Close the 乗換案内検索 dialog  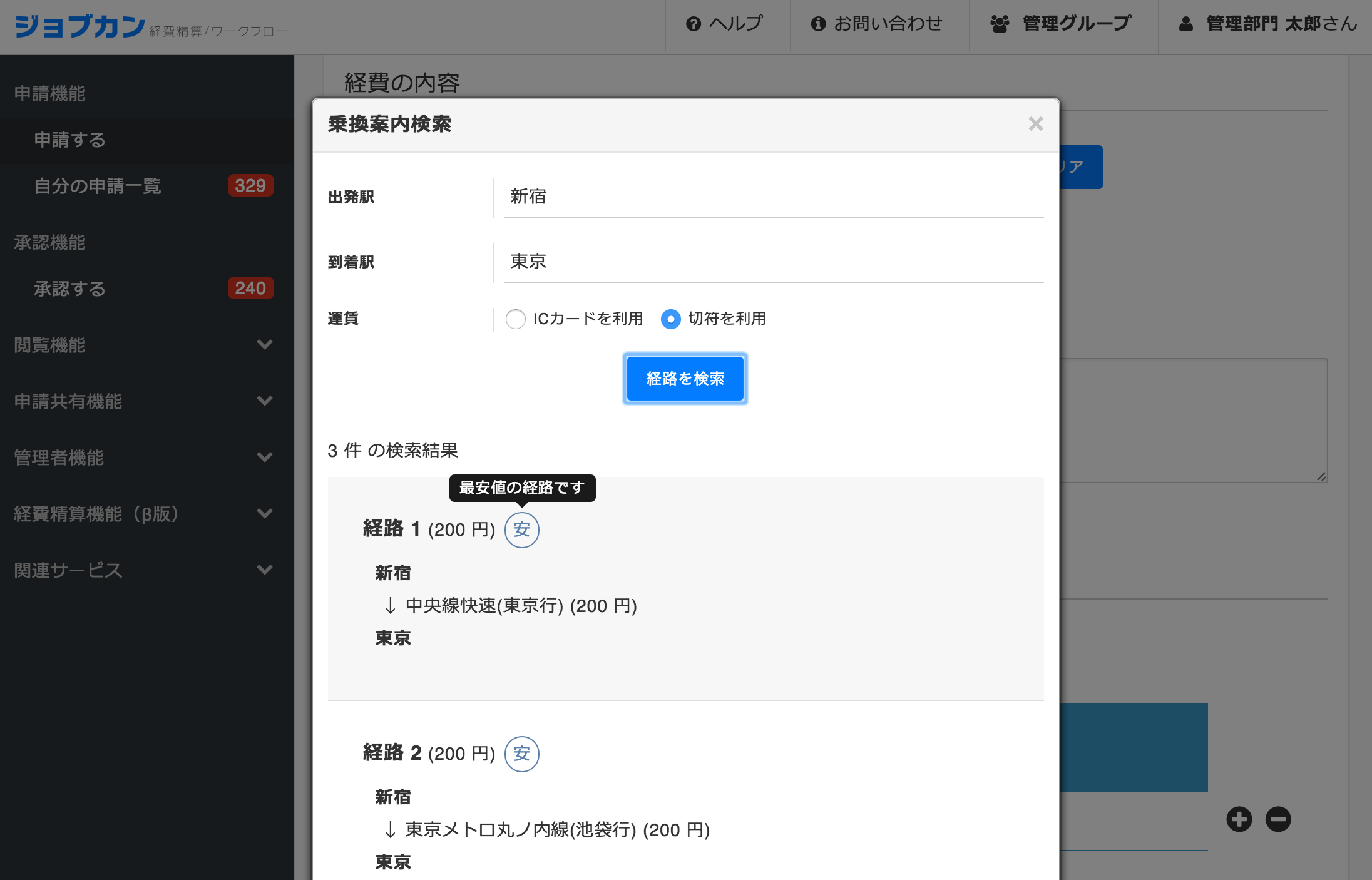pos(1035,124)
